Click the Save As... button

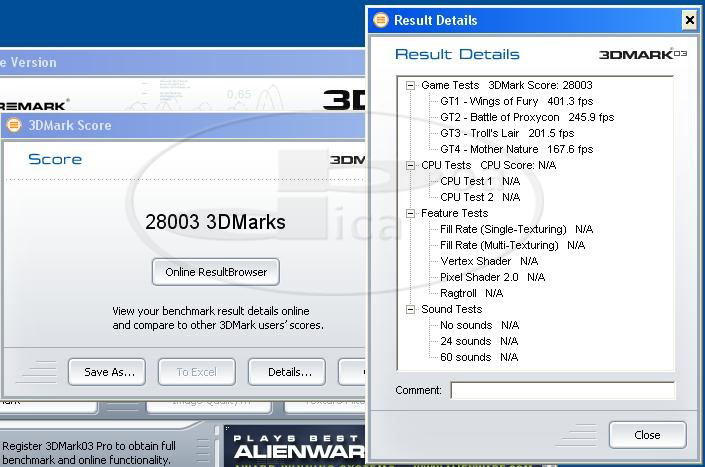pos(108,372)
